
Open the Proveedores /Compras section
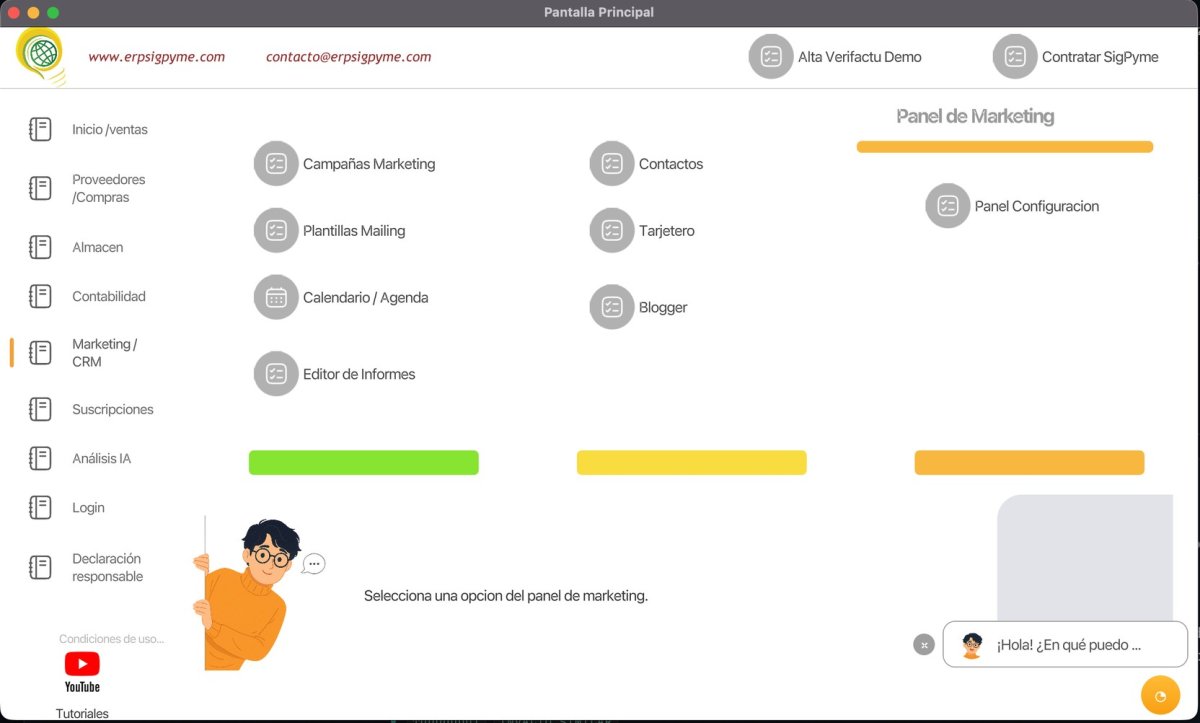109,188
